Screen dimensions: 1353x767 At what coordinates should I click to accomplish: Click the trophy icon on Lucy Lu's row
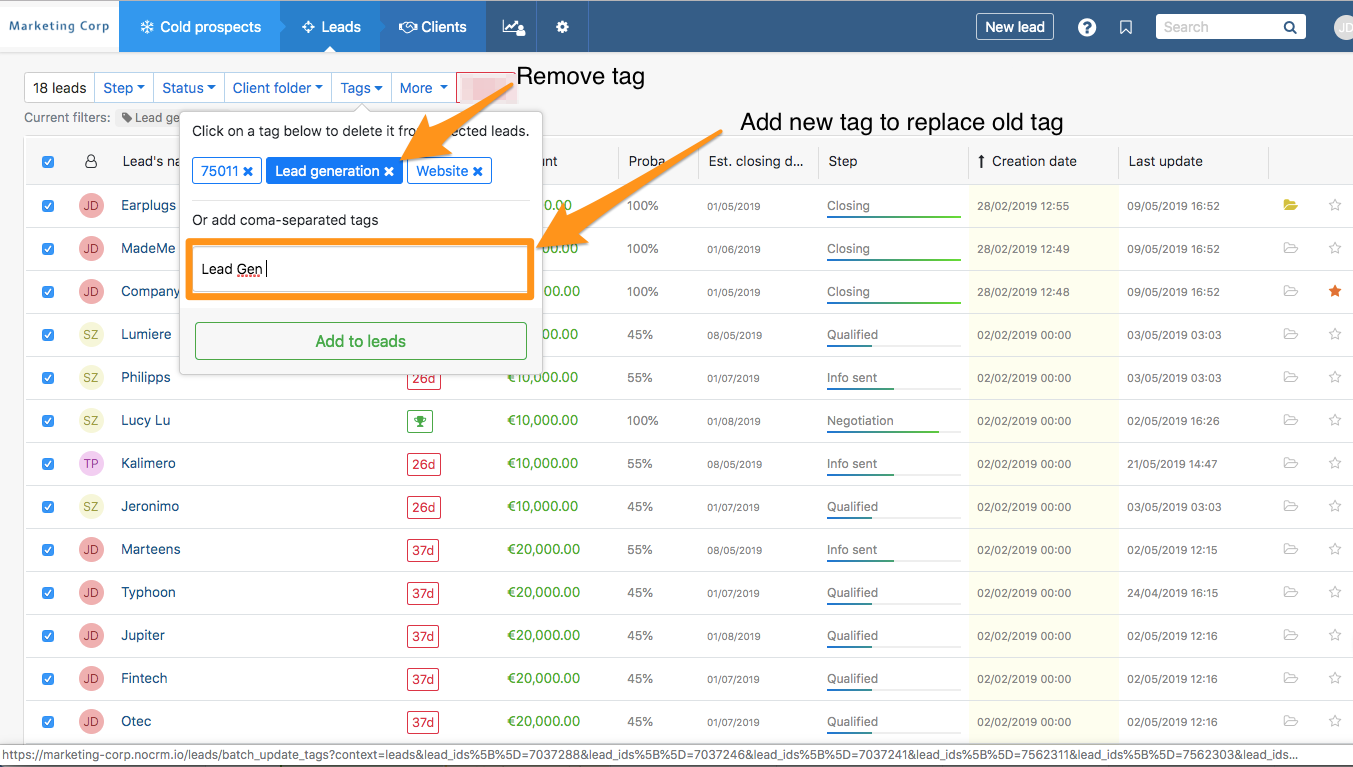pos(419,421)
